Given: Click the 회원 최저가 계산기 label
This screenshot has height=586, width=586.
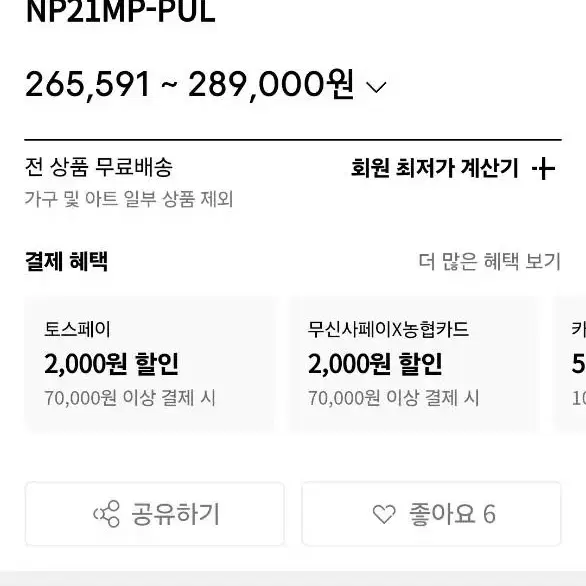Looking at the screenshot, I should (x=435, y=168).
